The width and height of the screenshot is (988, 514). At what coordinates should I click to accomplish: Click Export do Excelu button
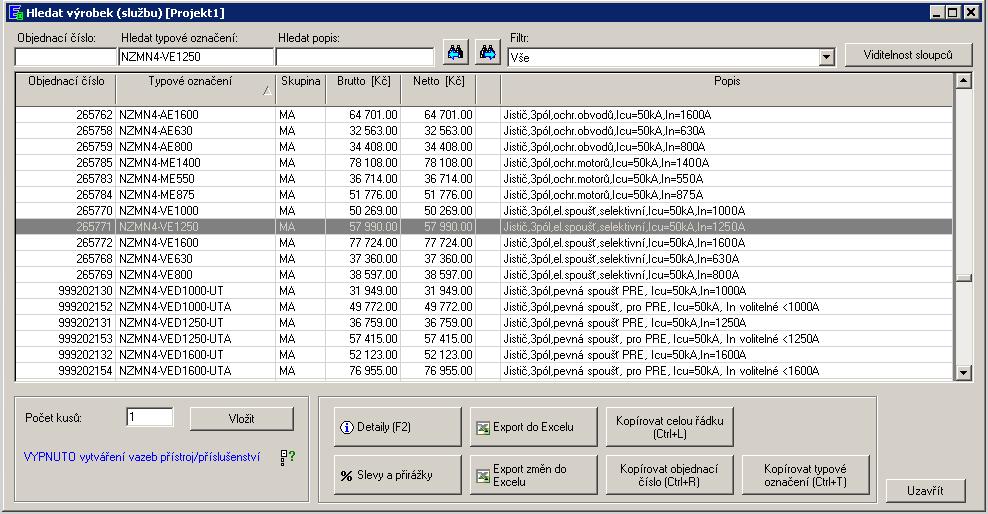533,426
